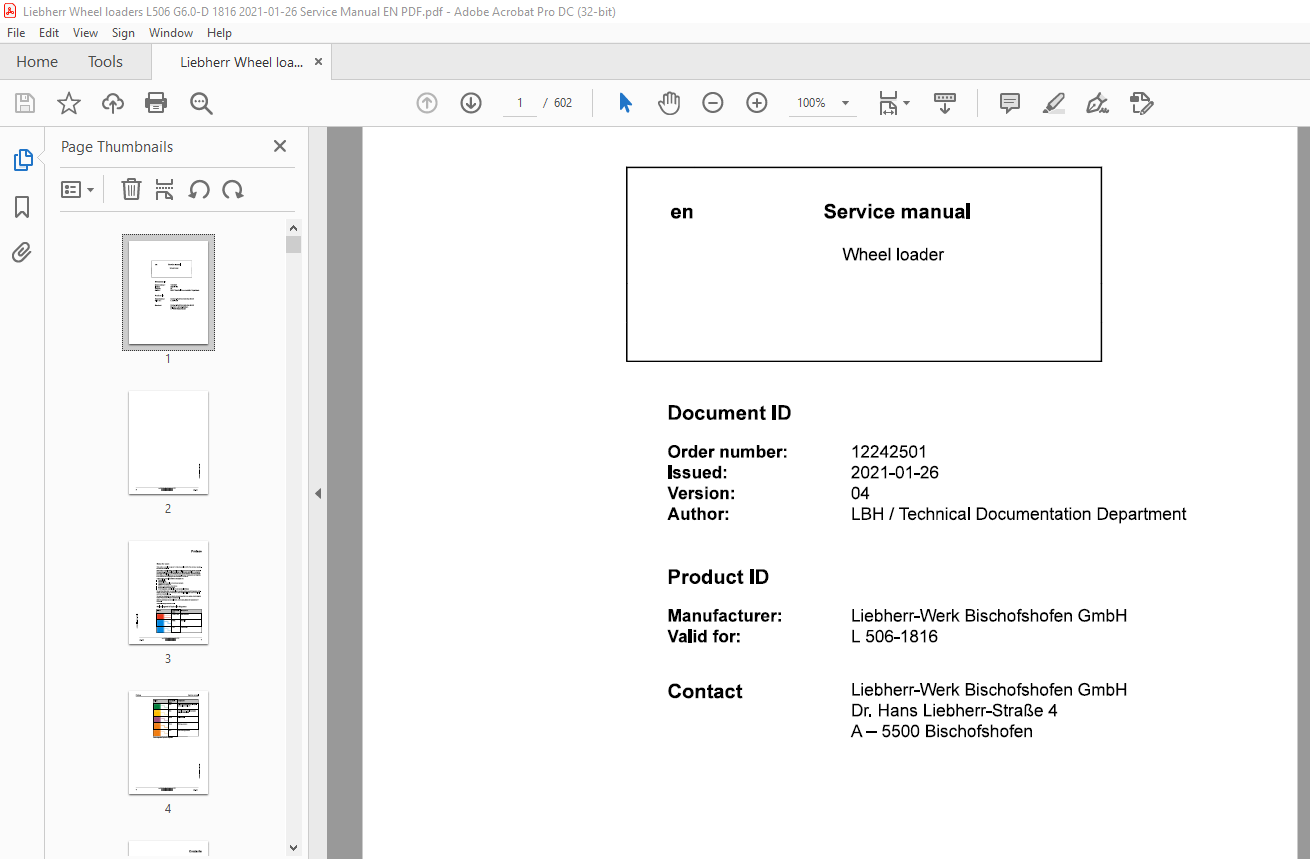The height and width of the screenshot is (859, 1310).
Task: Select page 3 thumbnail
Action: pos(168,592)
